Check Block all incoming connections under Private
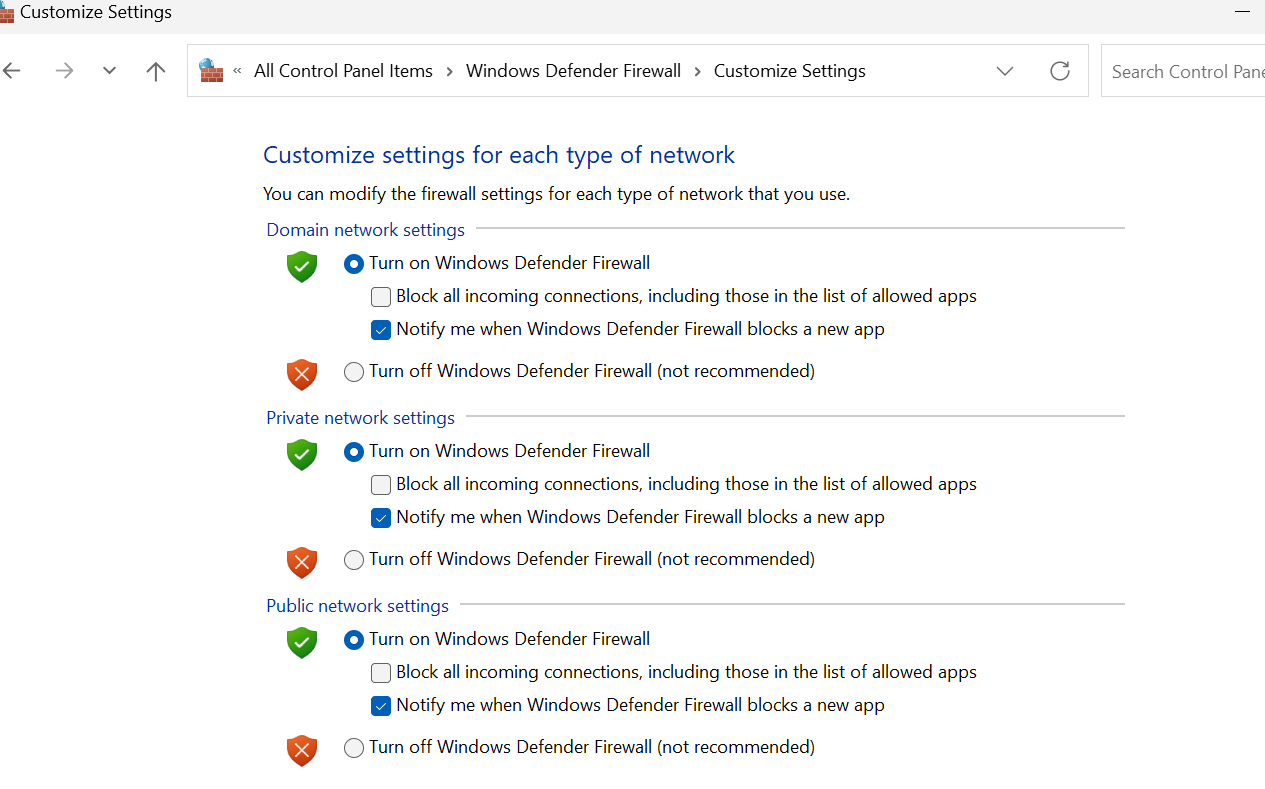The image size is (1265, 789). tap(381, 485)
